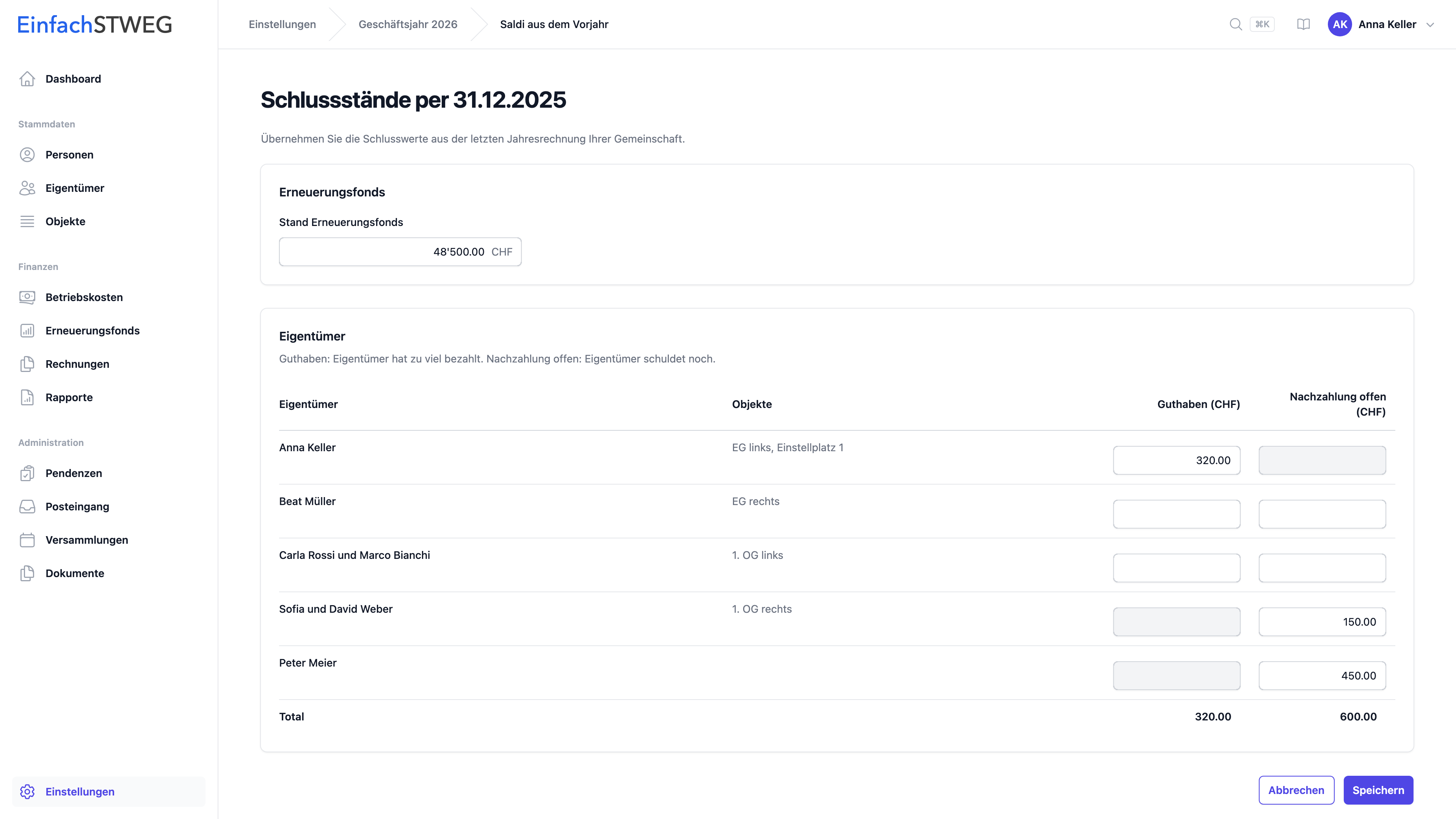
Task: Select Saldi aus dem Vorjahr breadcrumb
Action: 554,24
